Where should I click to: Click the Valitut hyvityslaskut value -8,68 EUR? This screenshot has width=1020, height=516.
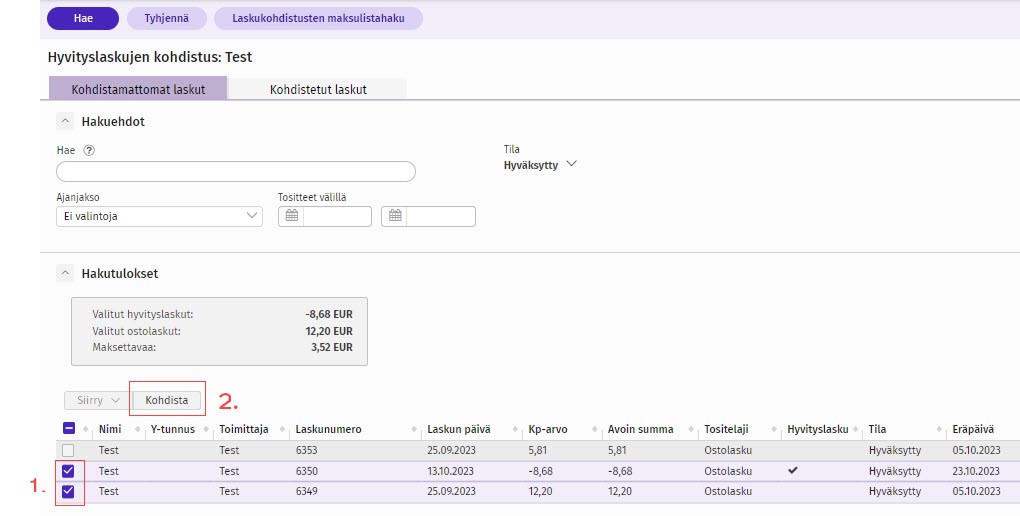click(329, 314)
